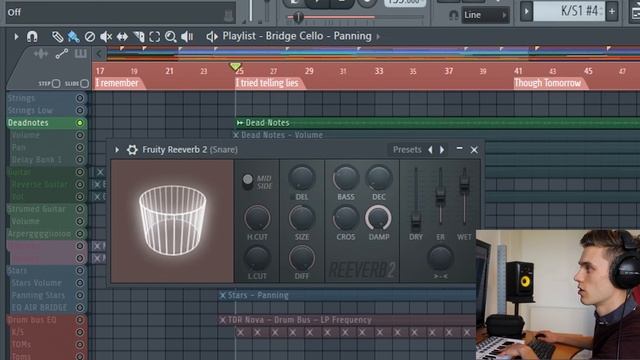This screenshot has width=640, height=360.
Task: Toggle the playlist snap magnet icon
Action: click(32, 37)
